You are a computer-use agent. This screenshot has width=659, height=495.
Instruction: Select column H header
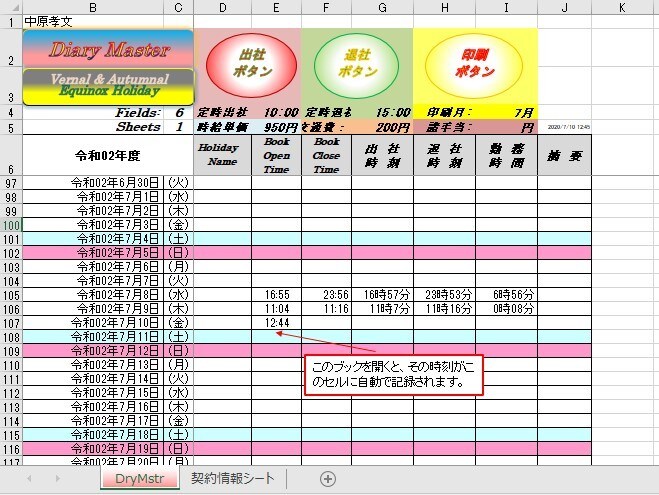pos(444,7)
